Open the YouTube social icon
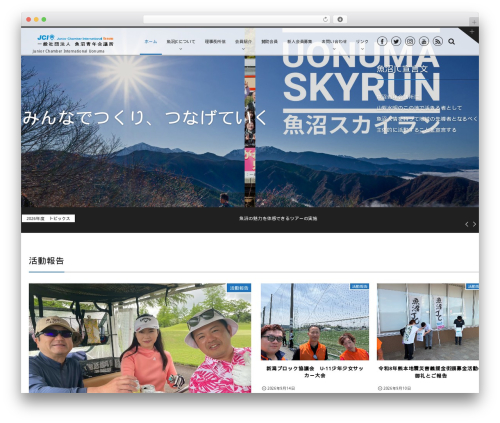This screenshot has width=500, height=423. pos(424,41)
